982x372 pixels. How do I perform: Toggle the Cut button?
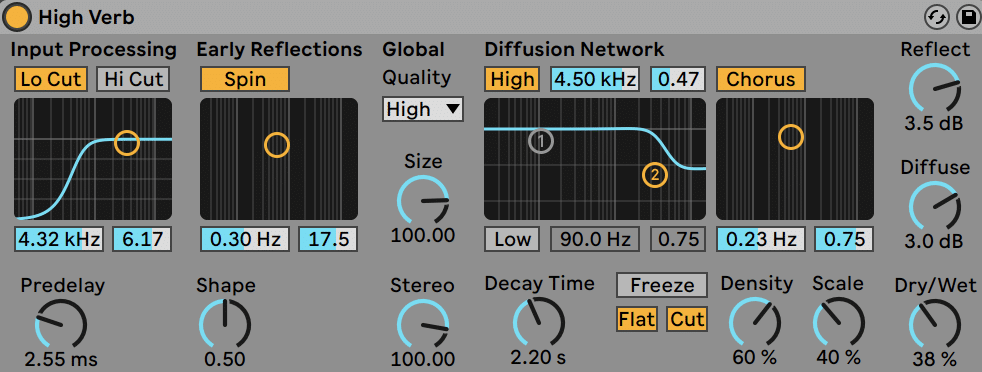687,319
